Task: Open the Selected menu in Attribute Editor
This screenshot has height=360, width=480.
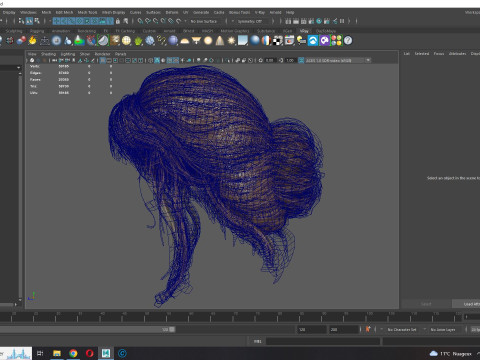Action: (422, 54)
